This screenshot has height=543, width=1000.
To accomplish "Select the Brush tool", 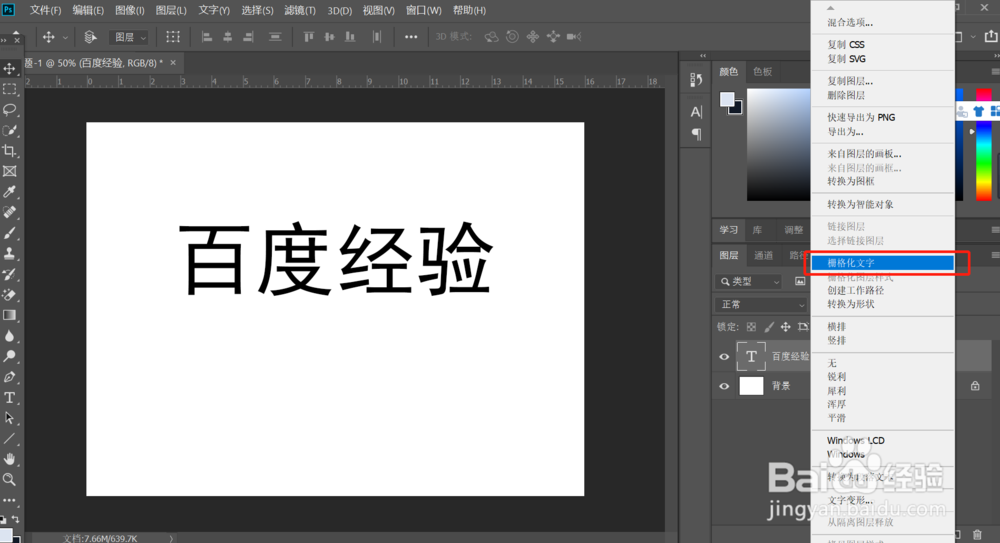I will [x=10, y=233].
